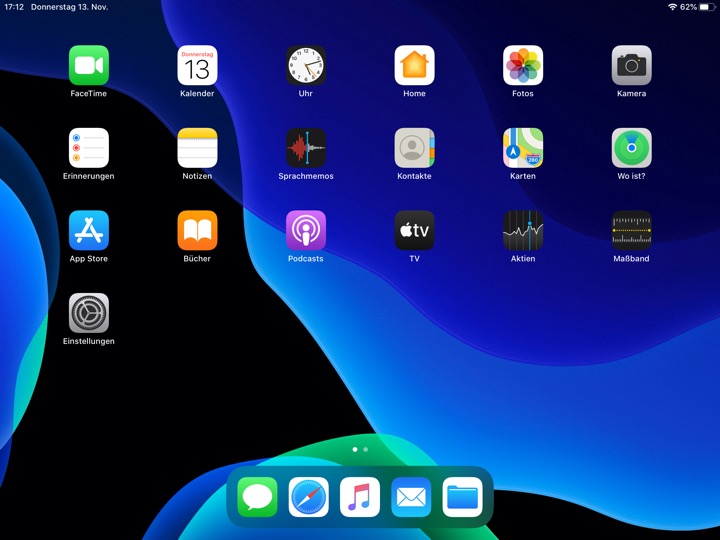720x540 pixels.
Task: Launch the Podcasts app
Action: (x=306, y=231)
